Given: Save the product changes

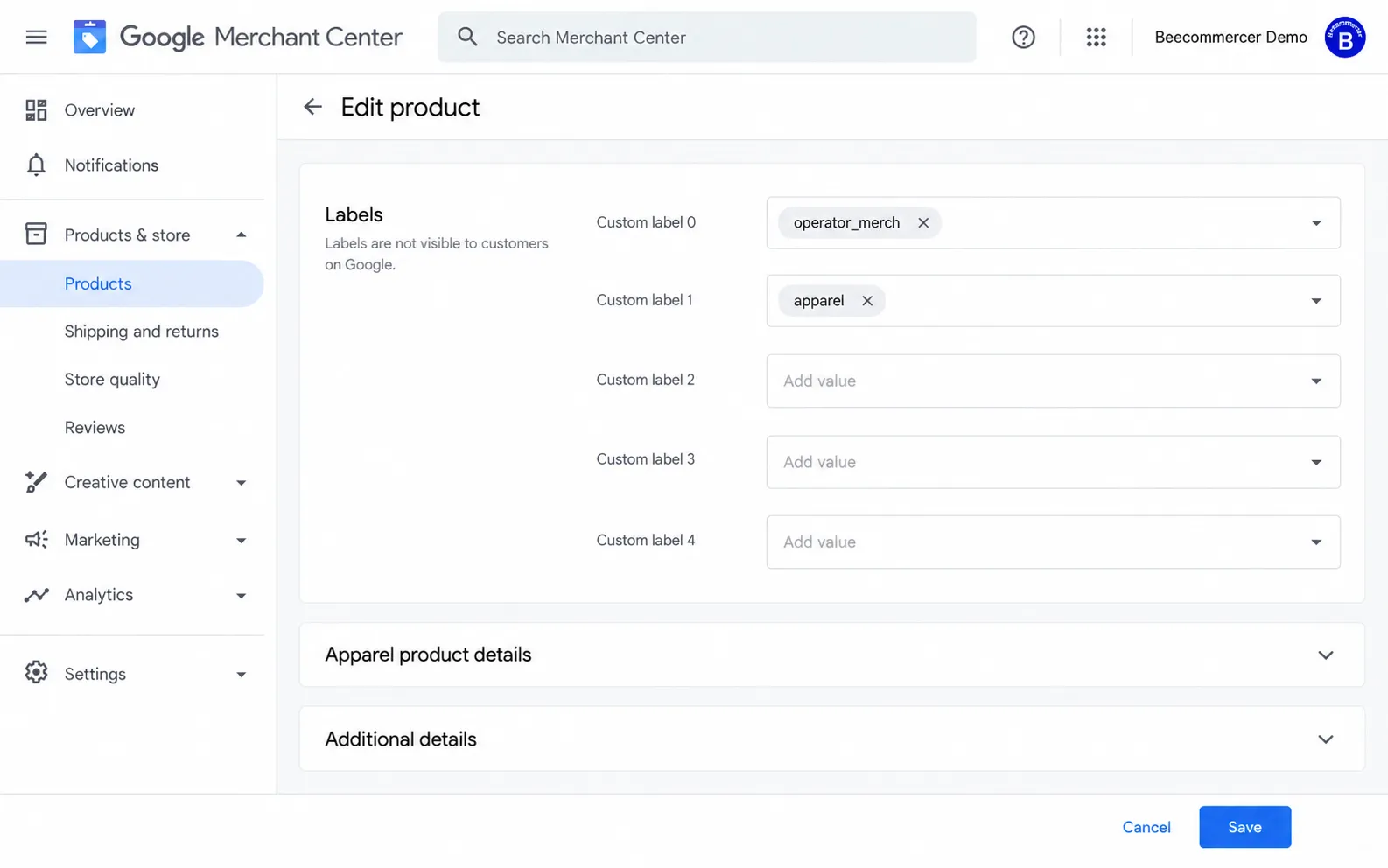Looking at the screenshot, I should coord(1244,827).
